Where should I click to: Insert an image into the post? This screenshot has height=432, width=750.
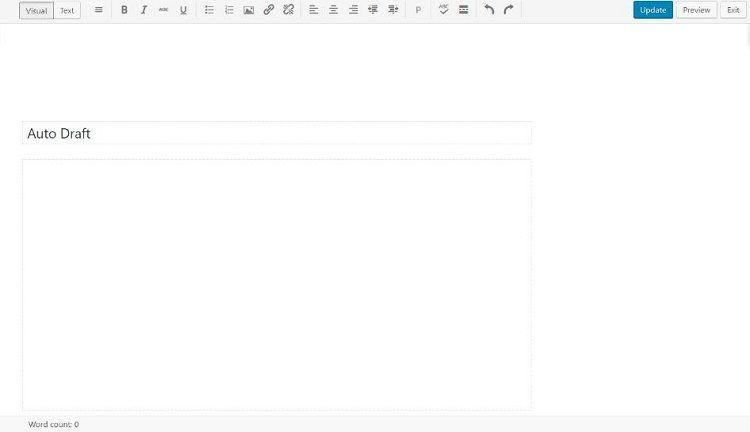click(249, 10)
